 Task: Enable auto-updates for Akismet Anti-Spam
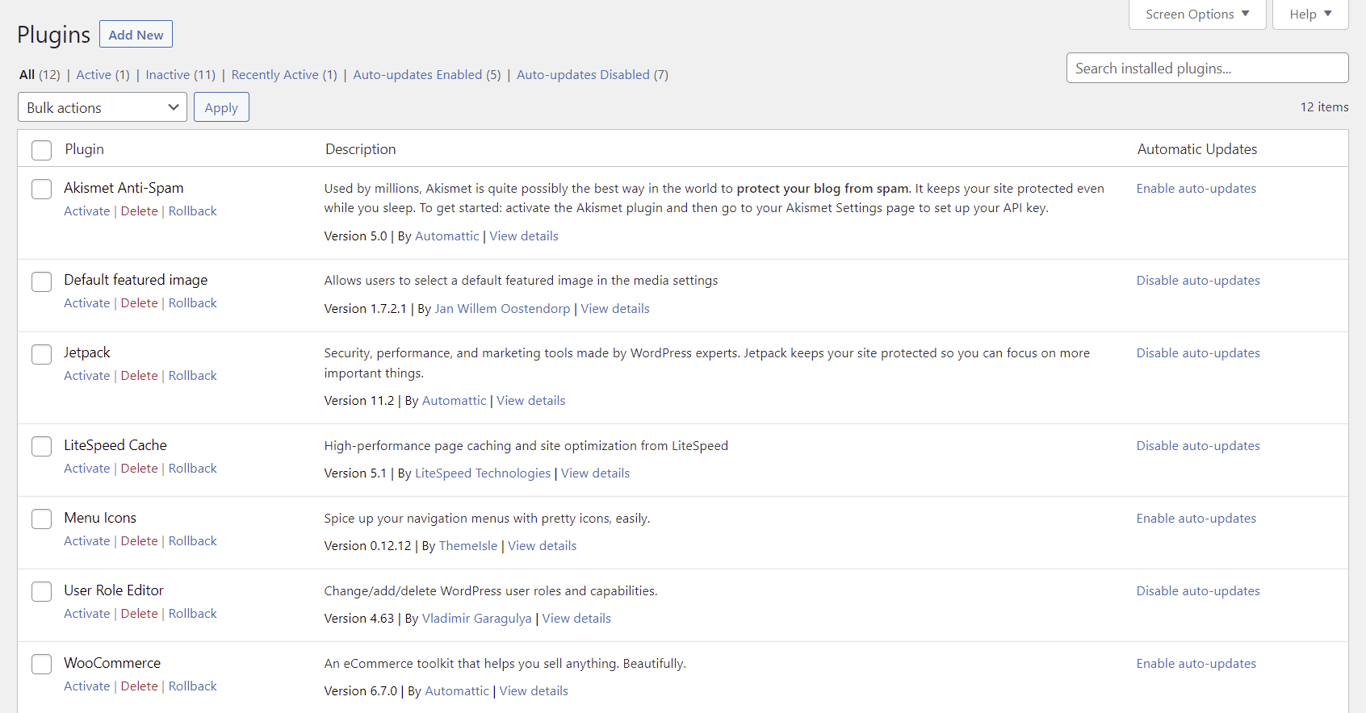pos(1196,188)
